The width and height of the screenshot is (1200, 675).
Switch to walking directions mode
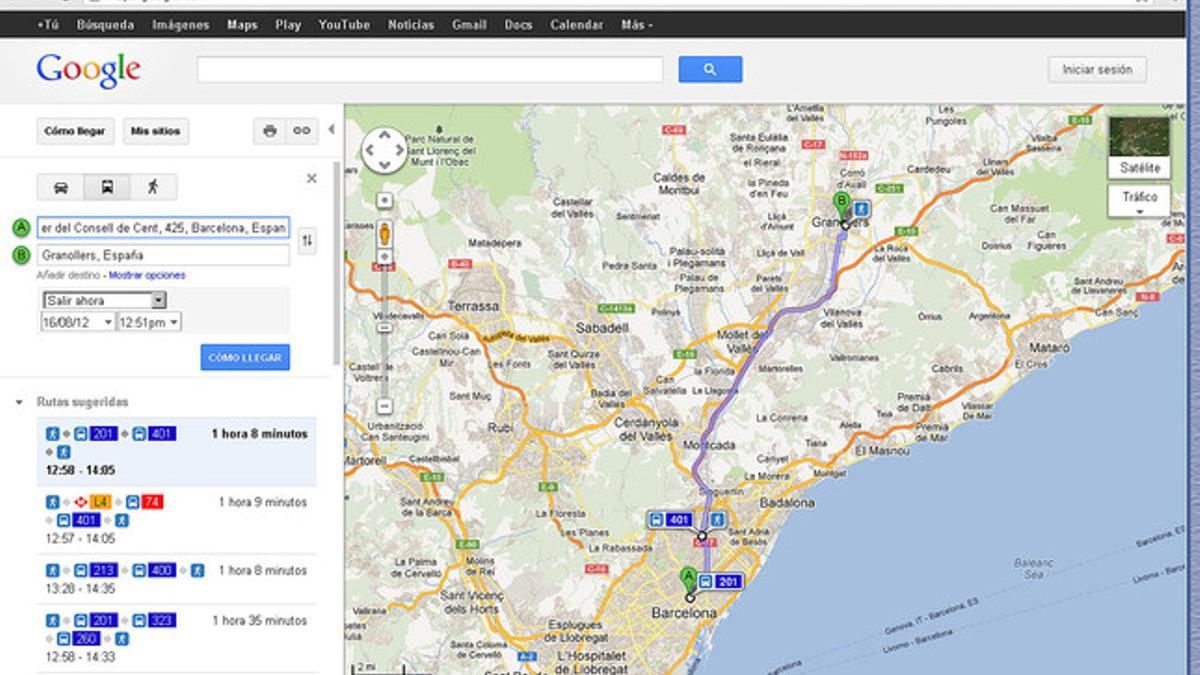(153, 187)
